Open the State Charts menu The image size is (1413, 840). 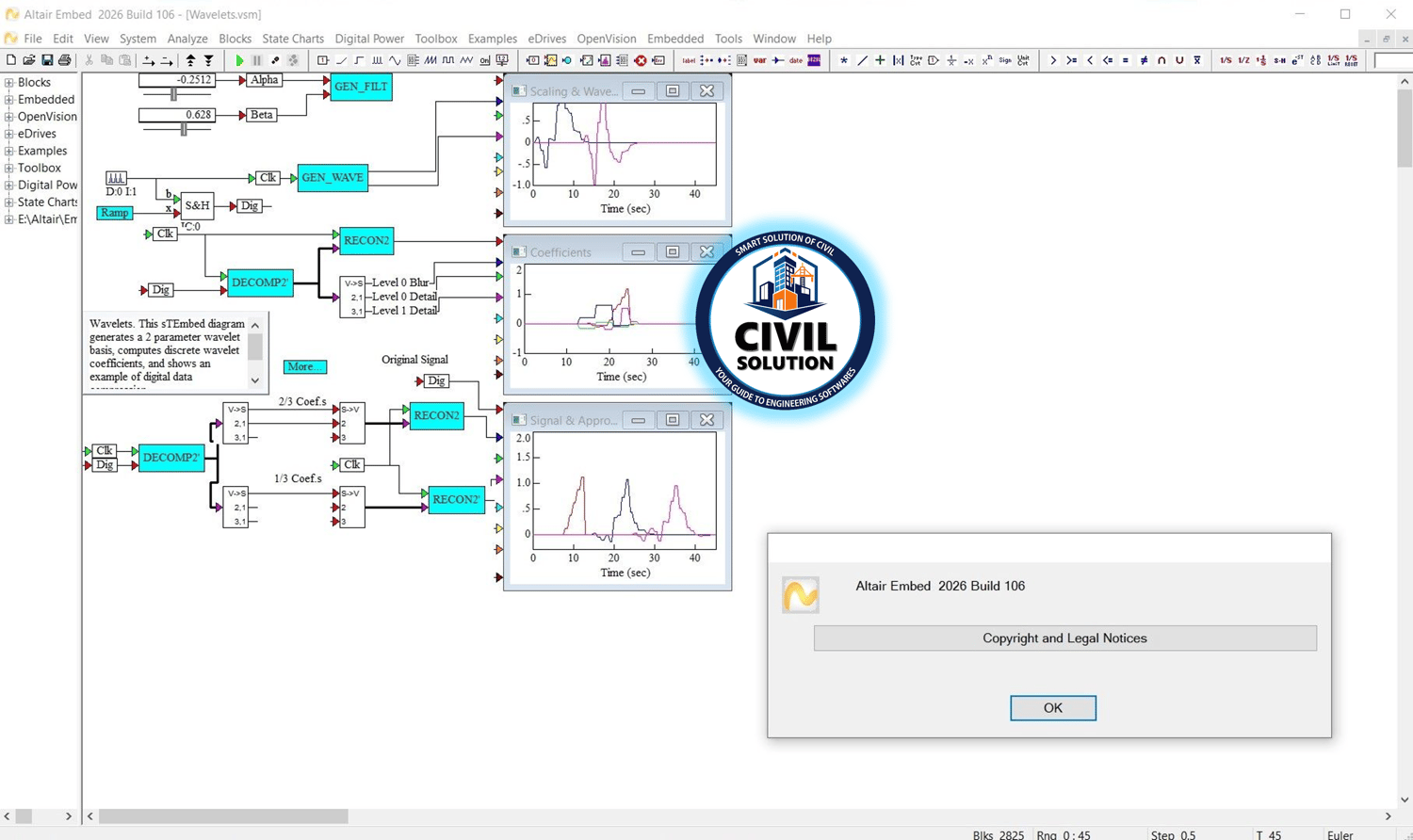pyautogui.click(x=293, y=39)
